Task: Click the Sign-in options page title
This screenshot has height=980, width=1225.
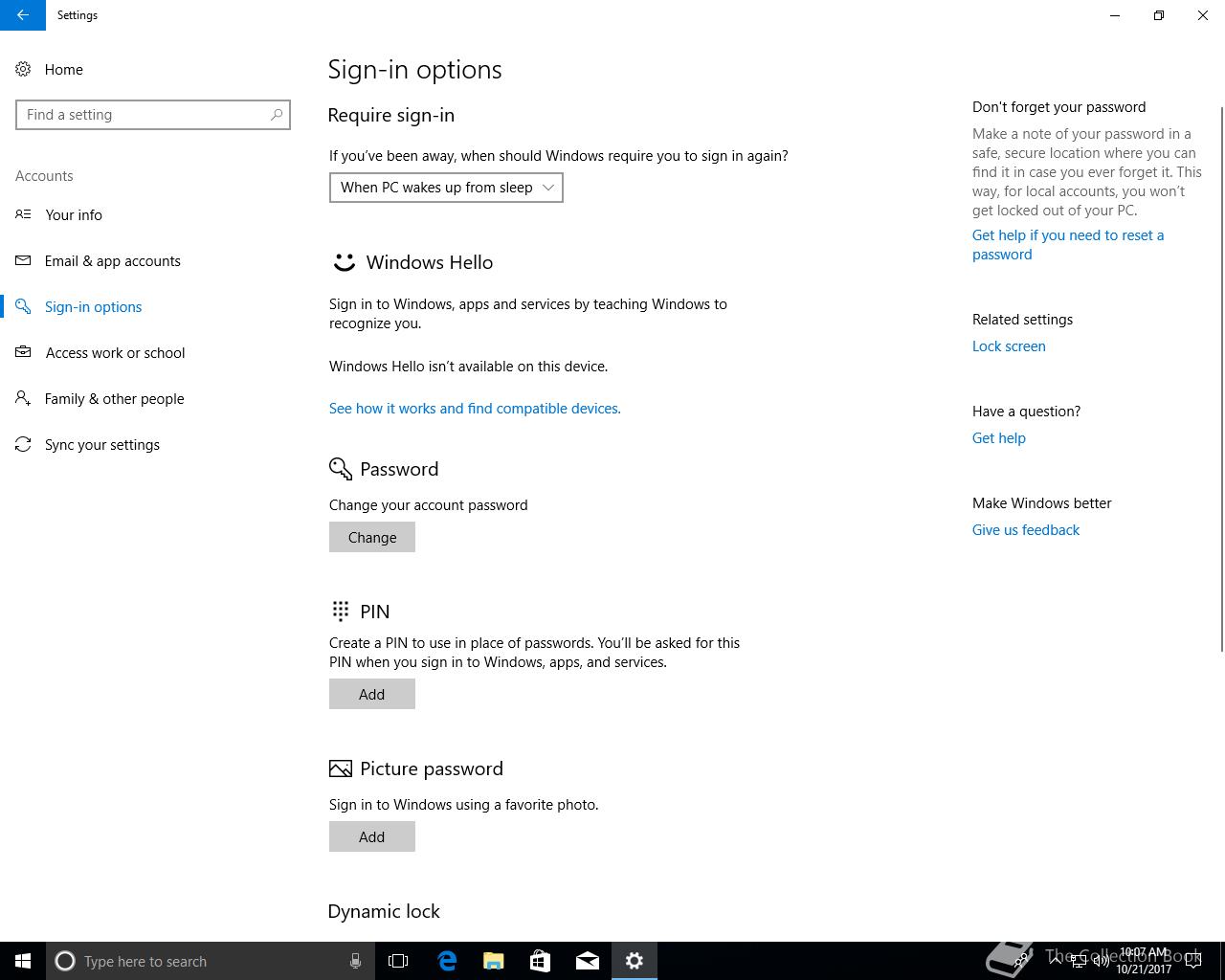Action: [414, 69]
